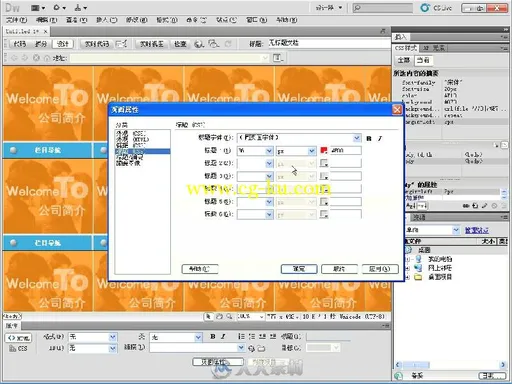
Task: Switch to Split view button
Action: point(41,44)
